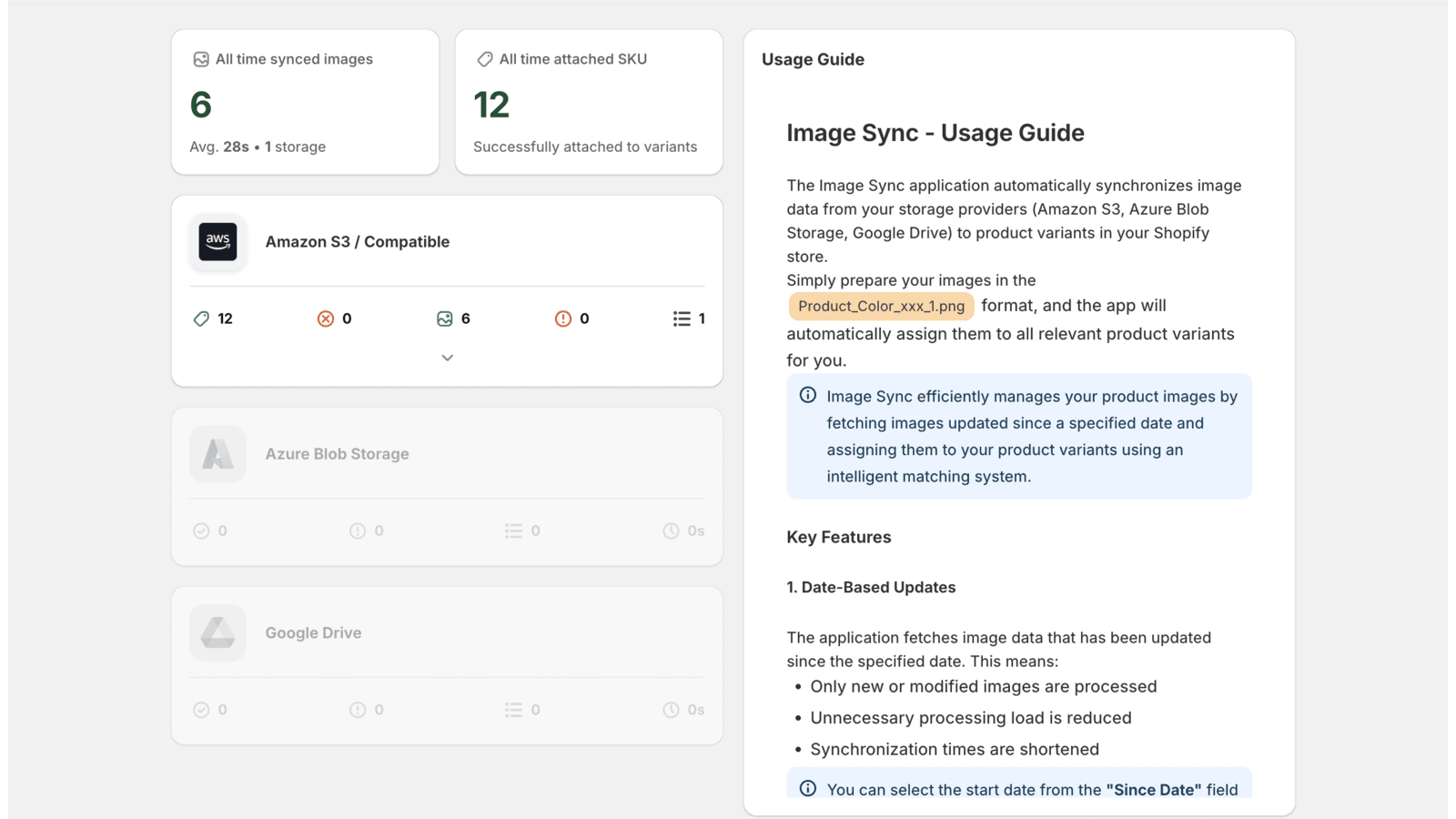This screenshot has height=819, width=1456.
Task: Click the Azure Blob Storage logo icon
Action: tap(217, 454)
